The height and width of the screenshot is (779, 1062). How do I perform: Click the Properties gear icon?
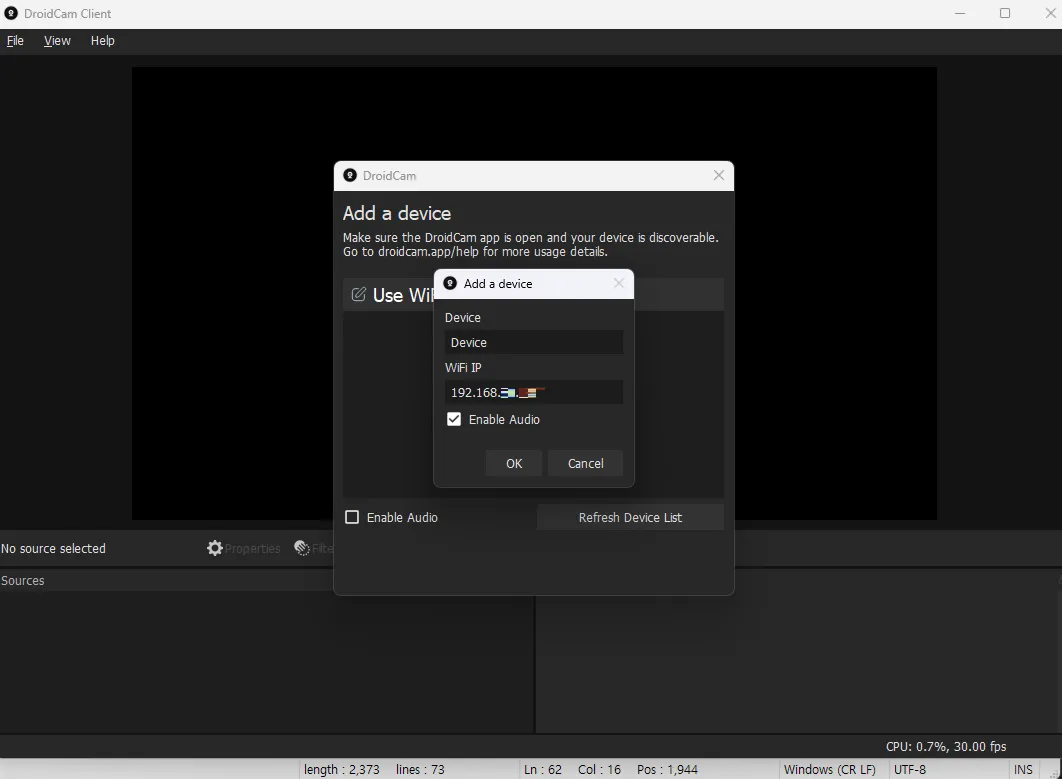coord(215,548)
